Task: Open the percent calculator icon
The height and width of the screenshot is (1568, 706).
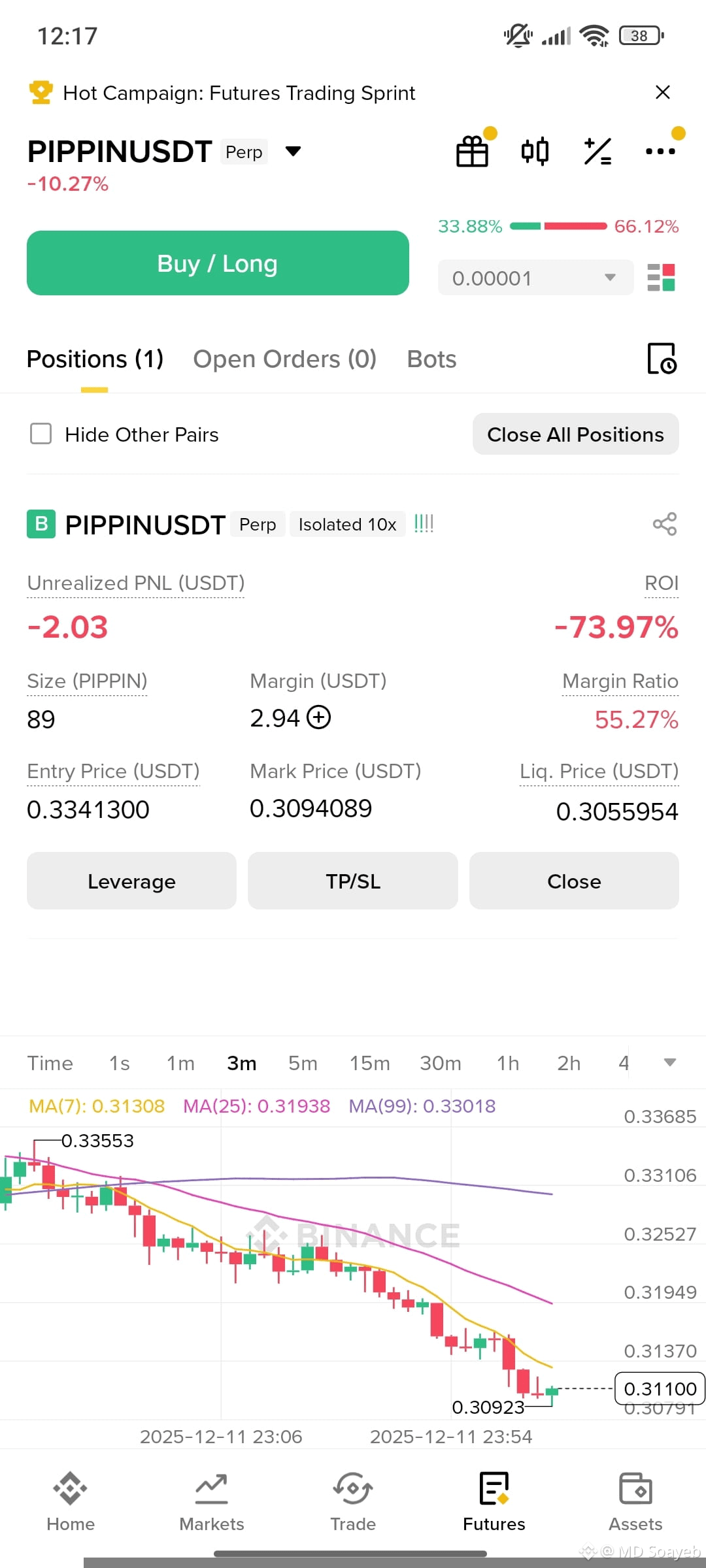Action: tap(597, 152)
